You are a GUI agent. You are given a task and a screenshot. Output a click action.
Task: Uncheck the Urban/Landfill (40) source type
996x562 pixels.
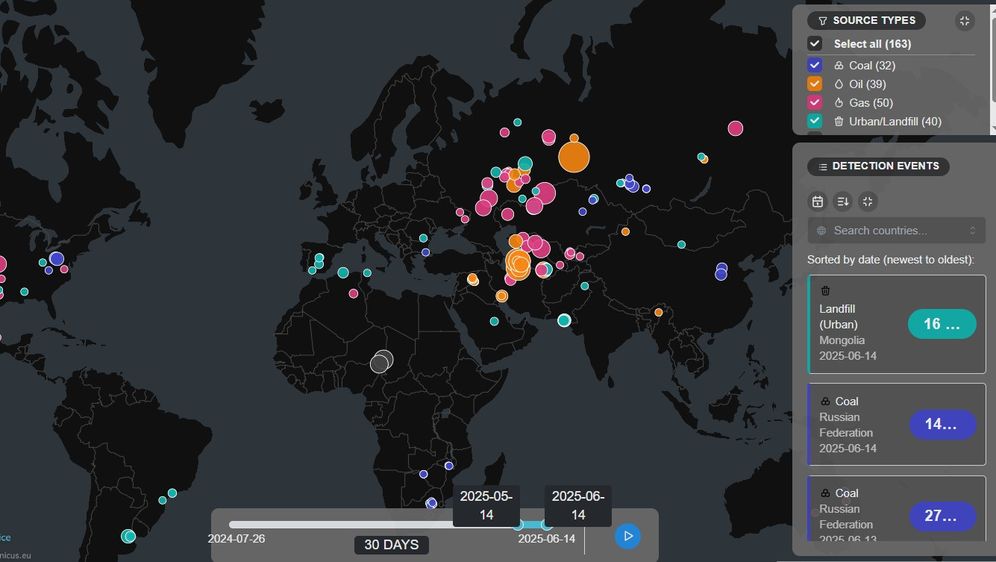815,121
